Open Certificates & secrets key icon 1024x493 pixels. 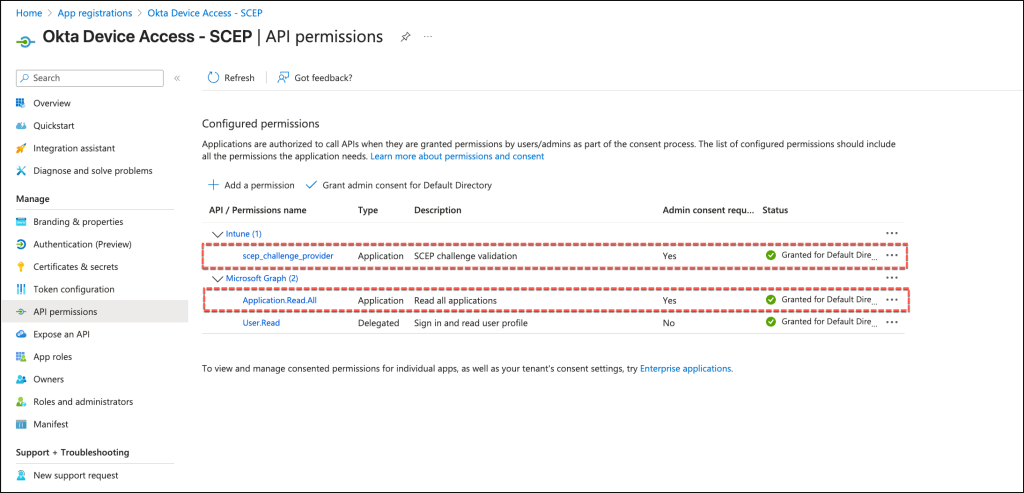[x=22, y=267]
